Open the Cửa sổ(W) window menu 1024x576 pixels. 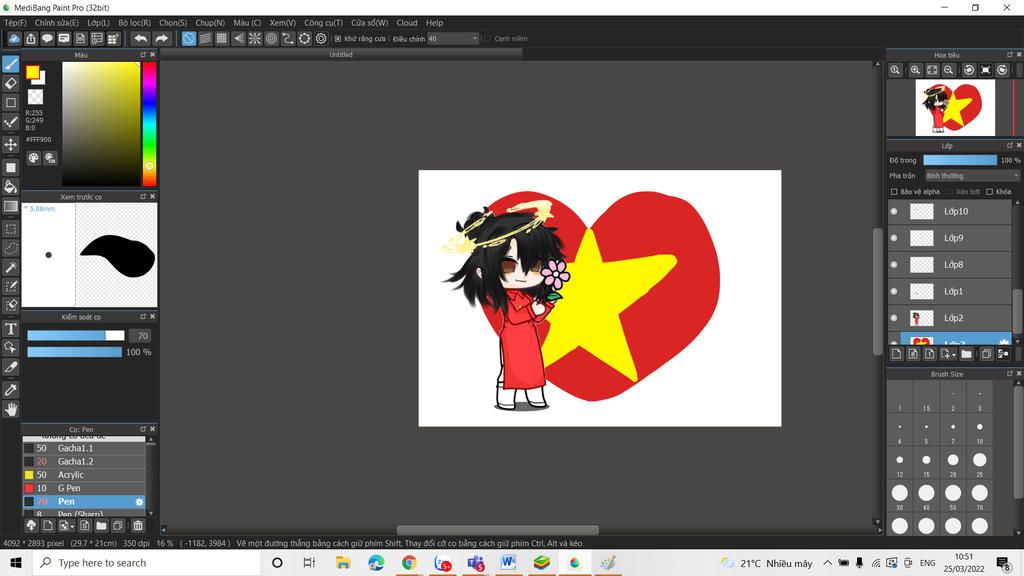pyautogui.click(x=370, y=23)
